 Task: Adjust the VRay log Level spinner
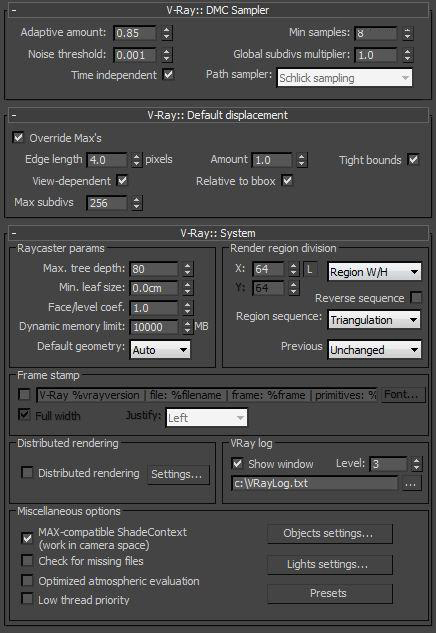click(417, 464)
